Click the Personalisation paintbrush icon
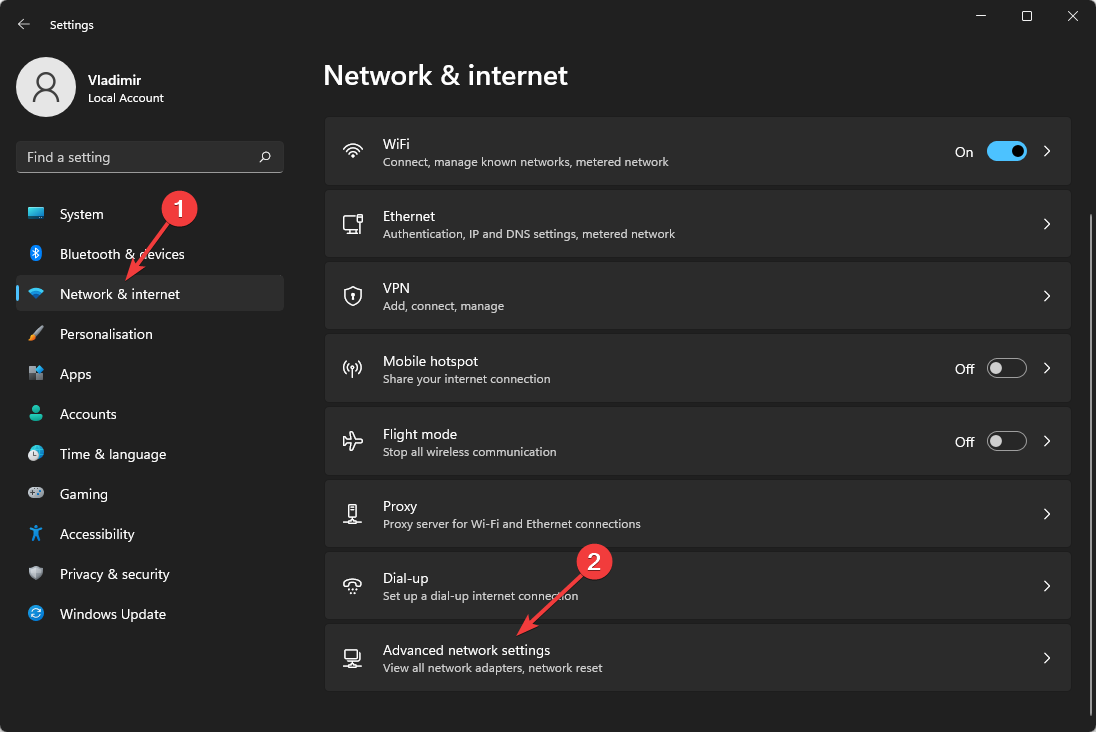The height and width of the screenshot is (732, 1096). pos(36,334)
